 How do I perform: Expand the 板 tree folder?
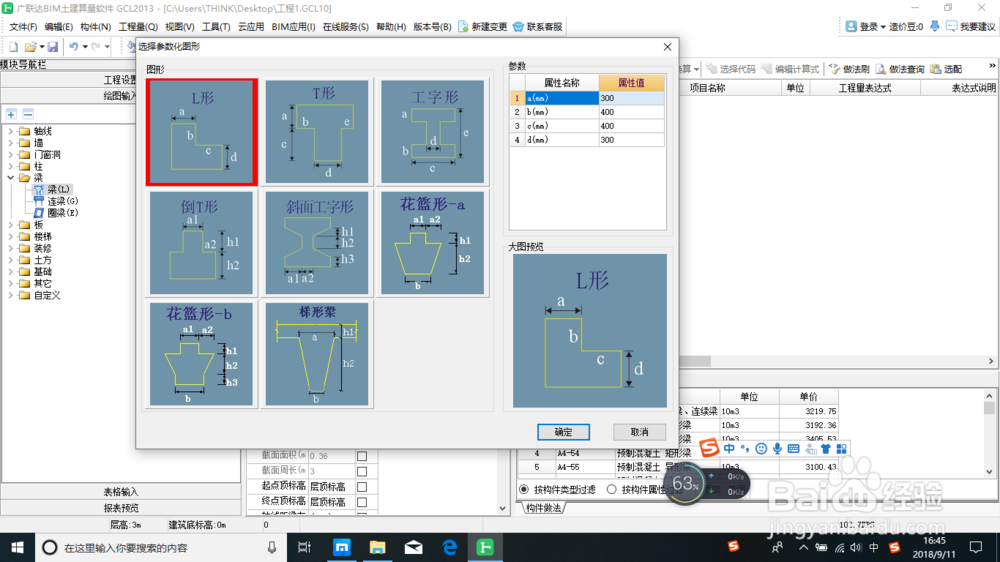coord(10,225)
